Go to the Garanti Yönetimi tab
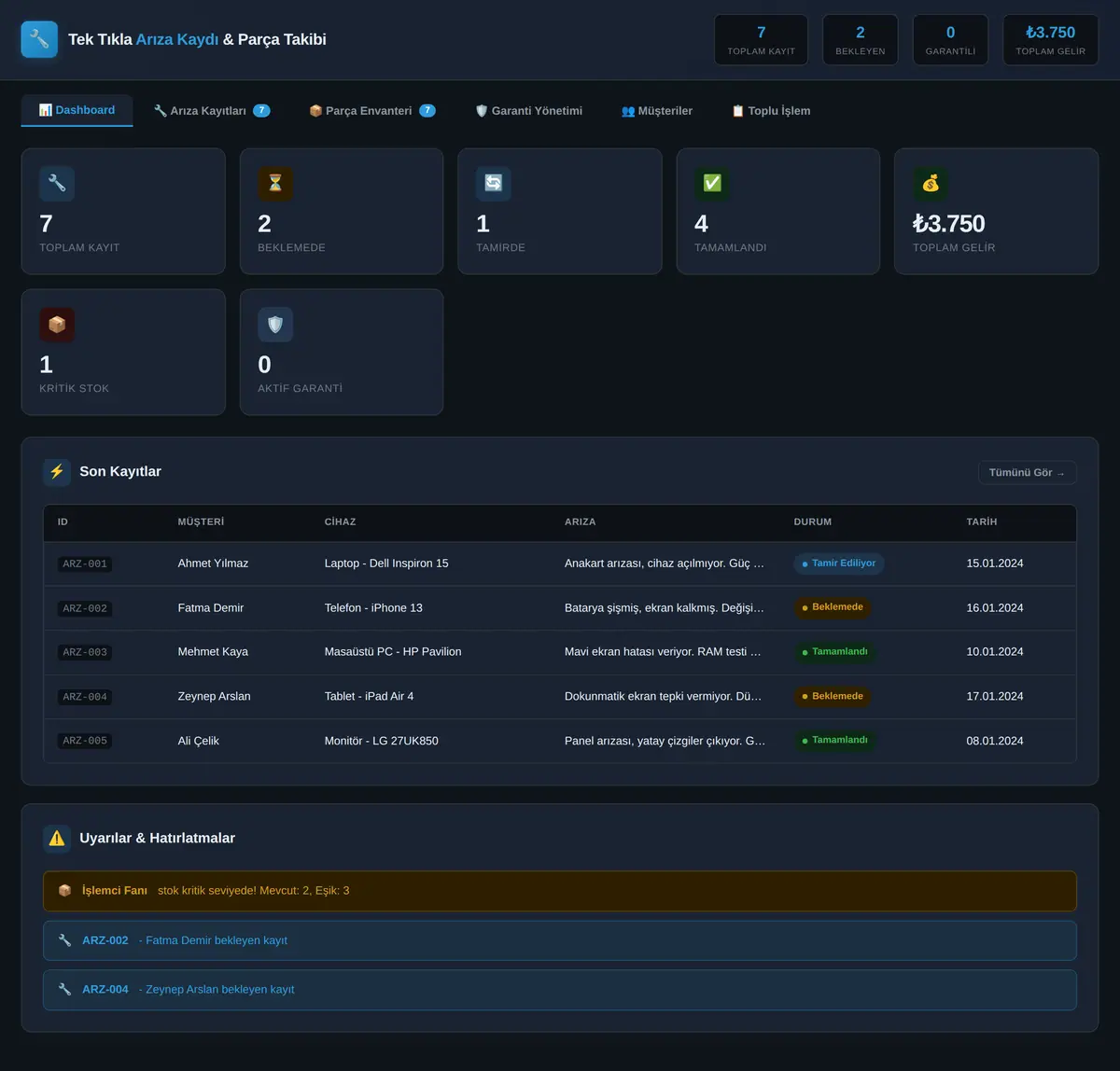 [x=528, y=111]
